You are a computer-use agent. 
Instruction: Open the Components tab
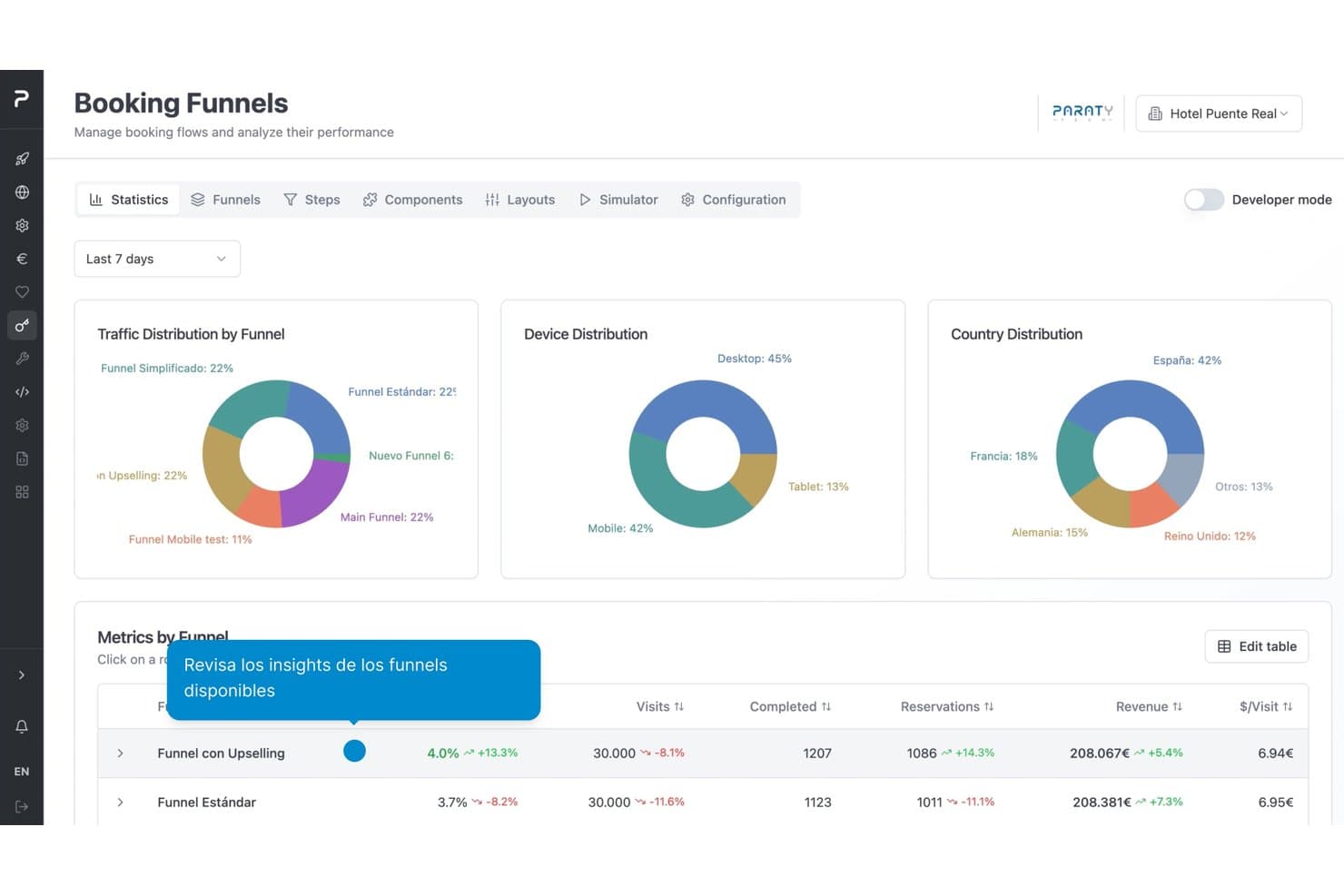click(412, 200)
